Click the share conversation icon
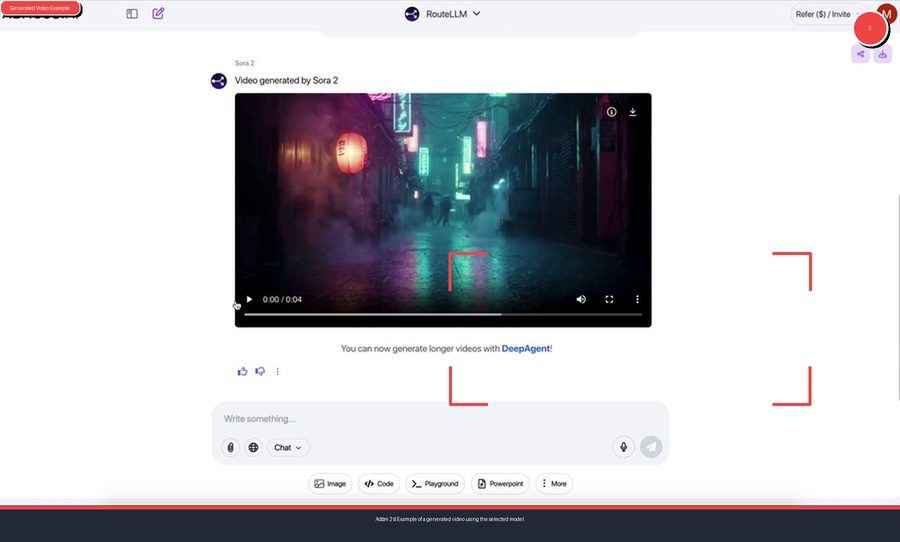 860,54
